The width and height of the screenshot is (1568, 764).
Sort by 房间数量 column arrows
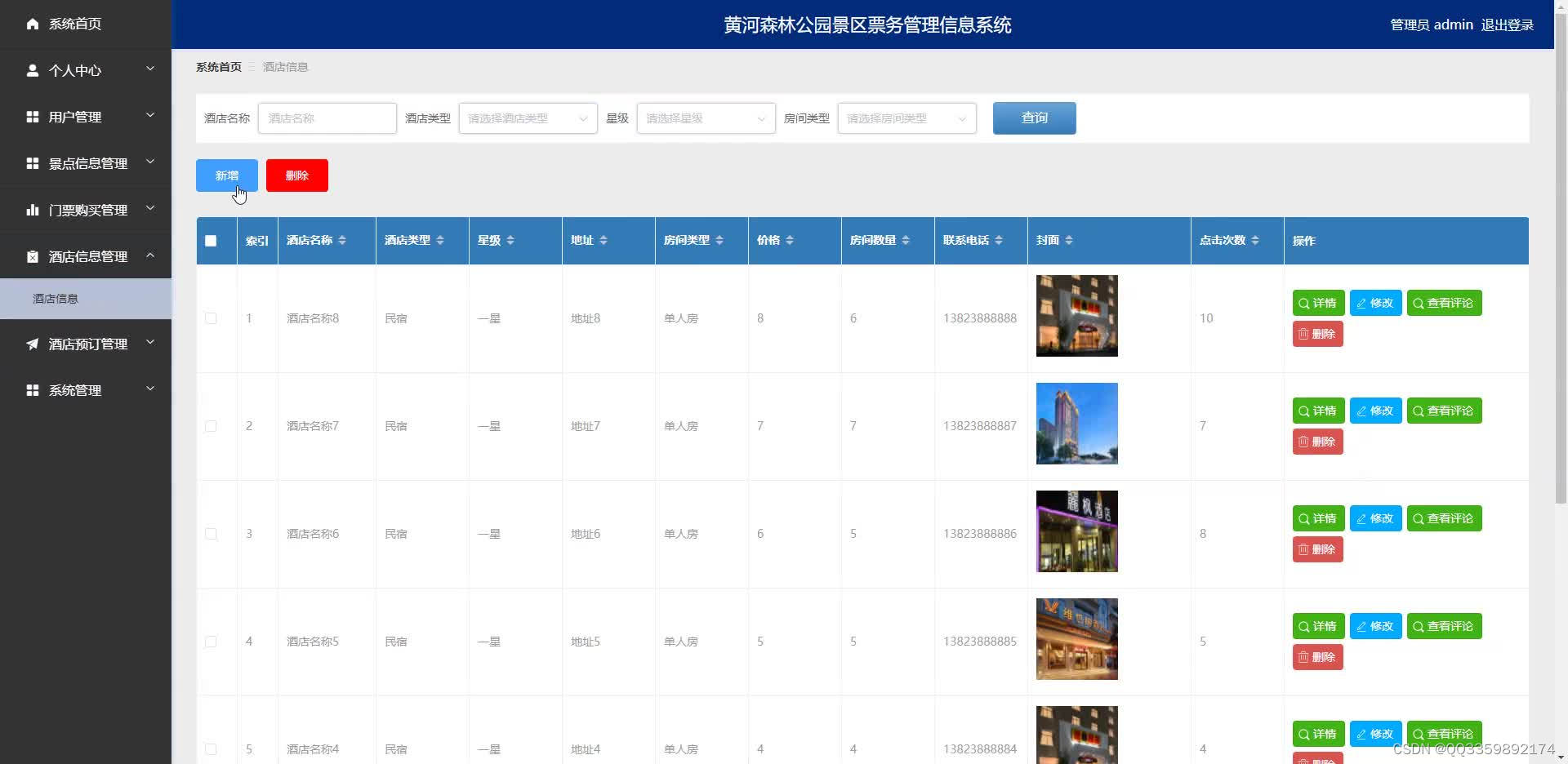point(906,240)
